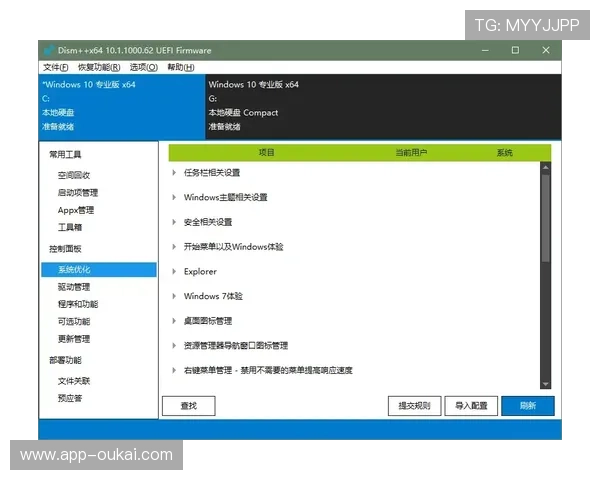Open the 恢复功能(R) menu
The width and height of the screenshot is (600, 480).
99,67
